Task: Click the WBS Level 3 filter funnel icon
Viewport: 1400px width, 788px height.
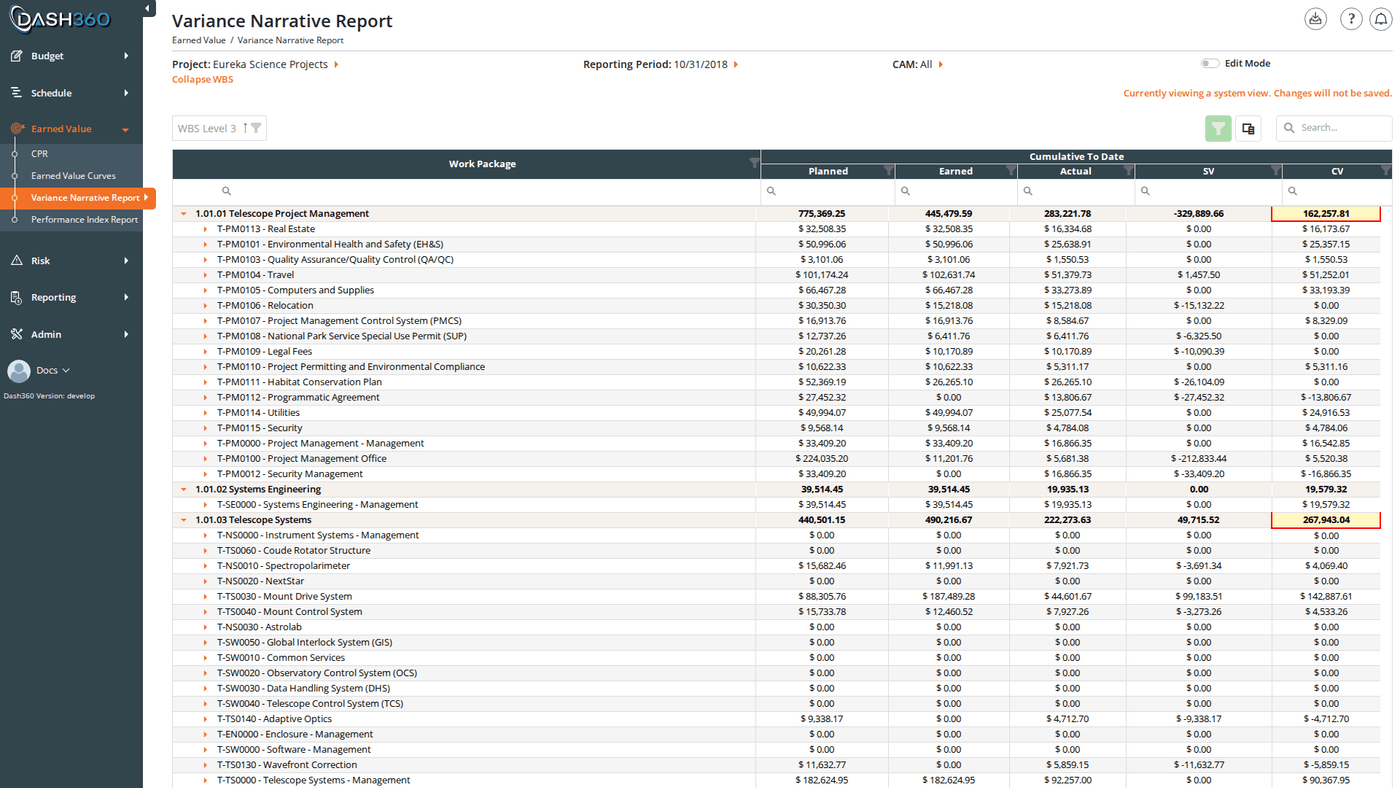Action: click(x=256, y=128)
